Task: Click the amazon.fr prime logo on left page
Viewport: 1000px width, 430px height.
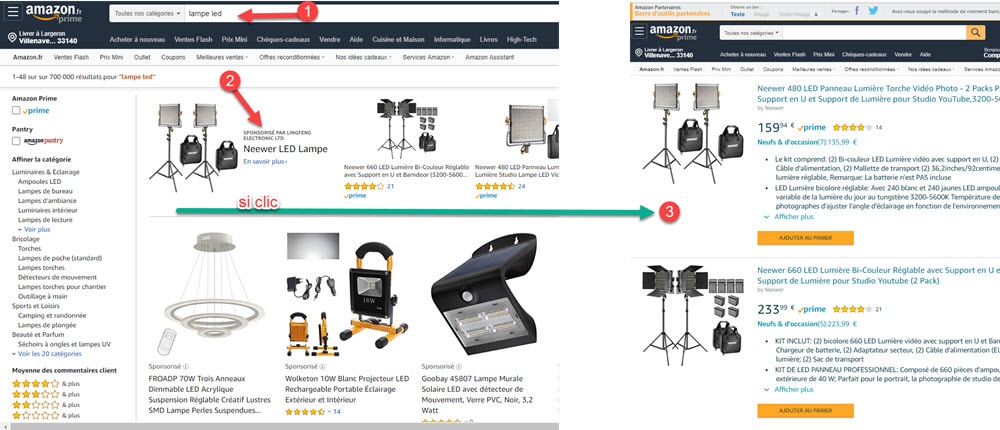Action: coord(54,13)
